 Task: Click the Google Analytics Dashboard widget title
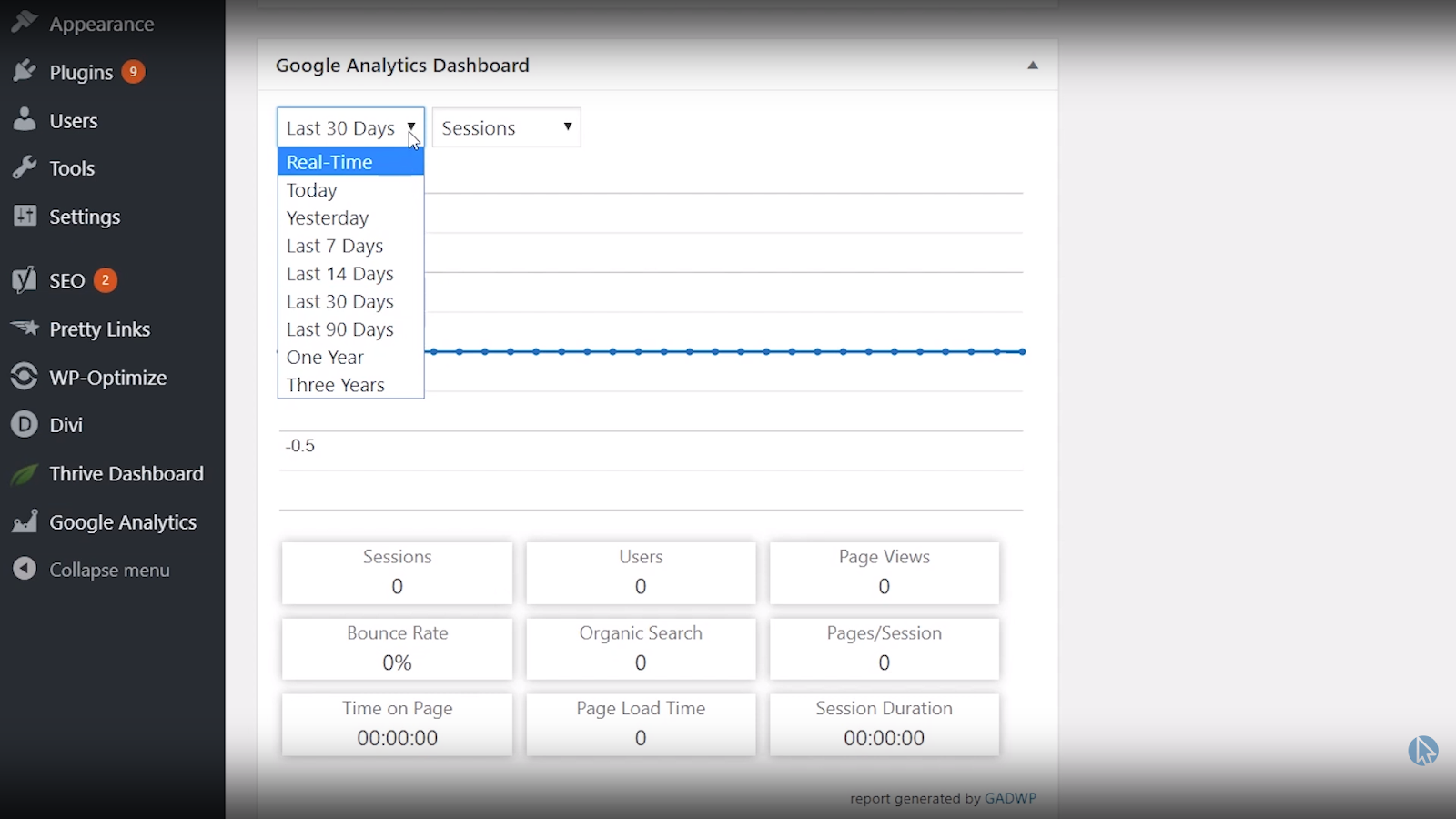[402, 66]
